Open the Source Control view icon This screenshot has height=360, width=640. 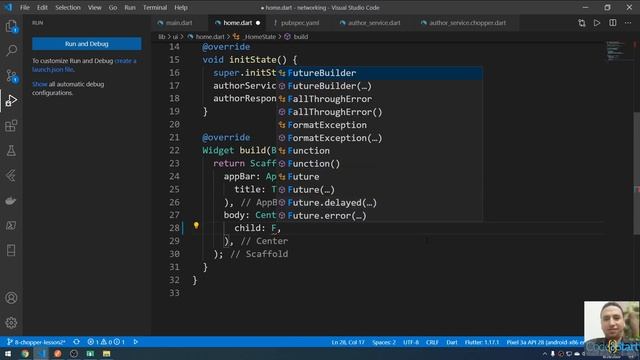11,76
